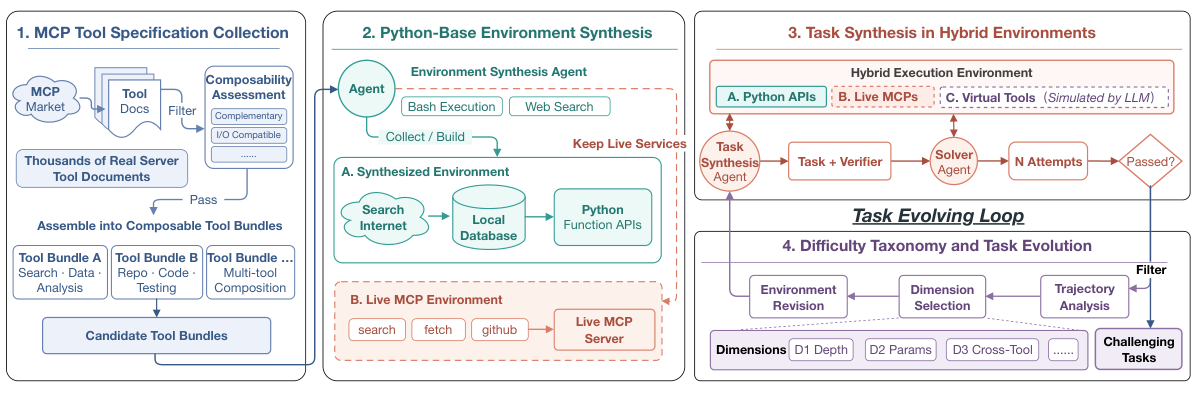Viewport: 1196px width, 394px height.
Task: Click the Complementary criterion box
Action: point(249,117)
